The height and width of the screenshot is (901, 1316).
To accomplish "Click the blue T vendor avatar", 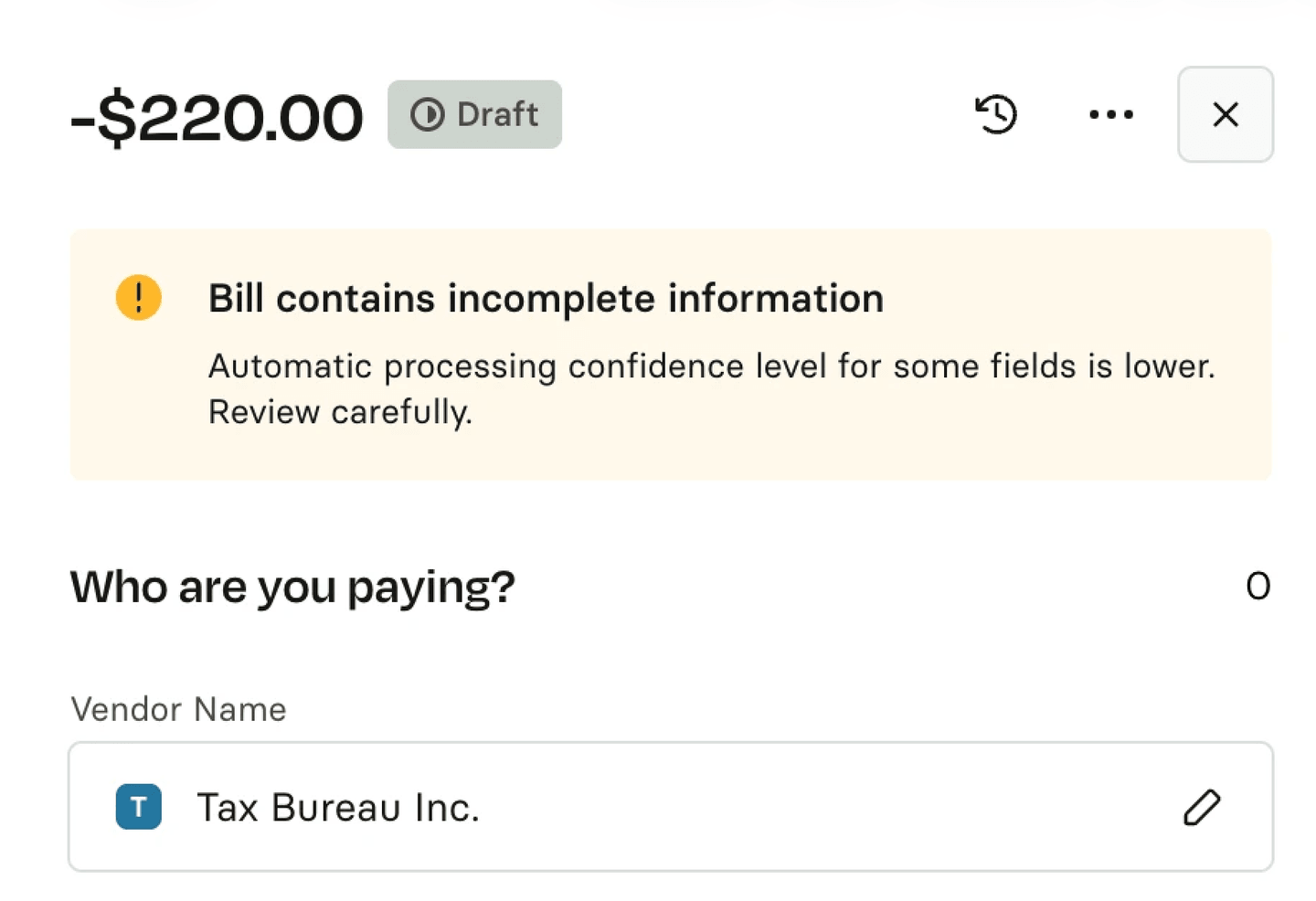I will click(x=139, y=807).
